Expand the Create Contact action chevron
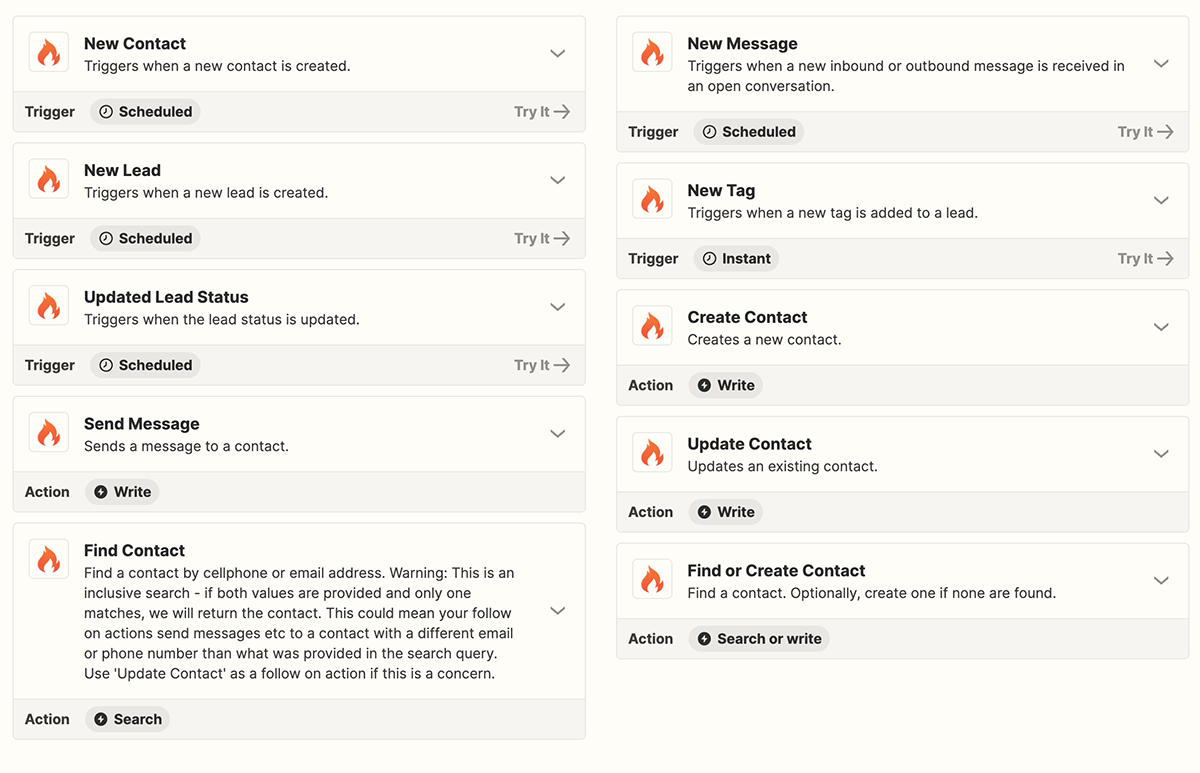 point(1161,327)
